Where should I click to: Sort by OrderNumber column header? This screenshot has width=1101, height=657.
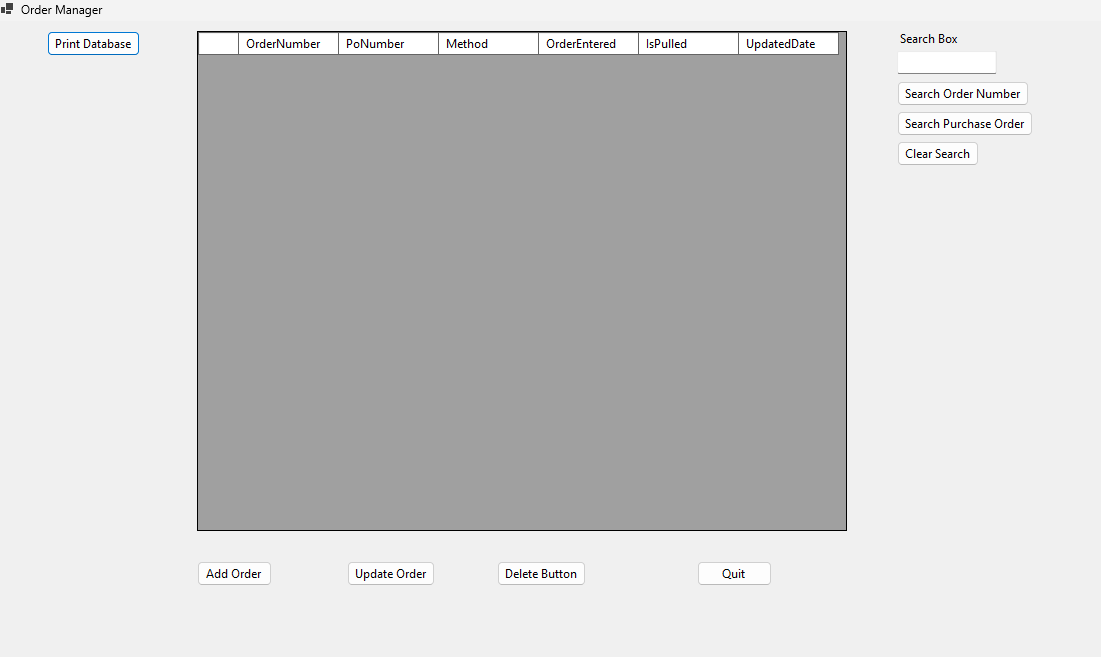(x=289, y=44)
